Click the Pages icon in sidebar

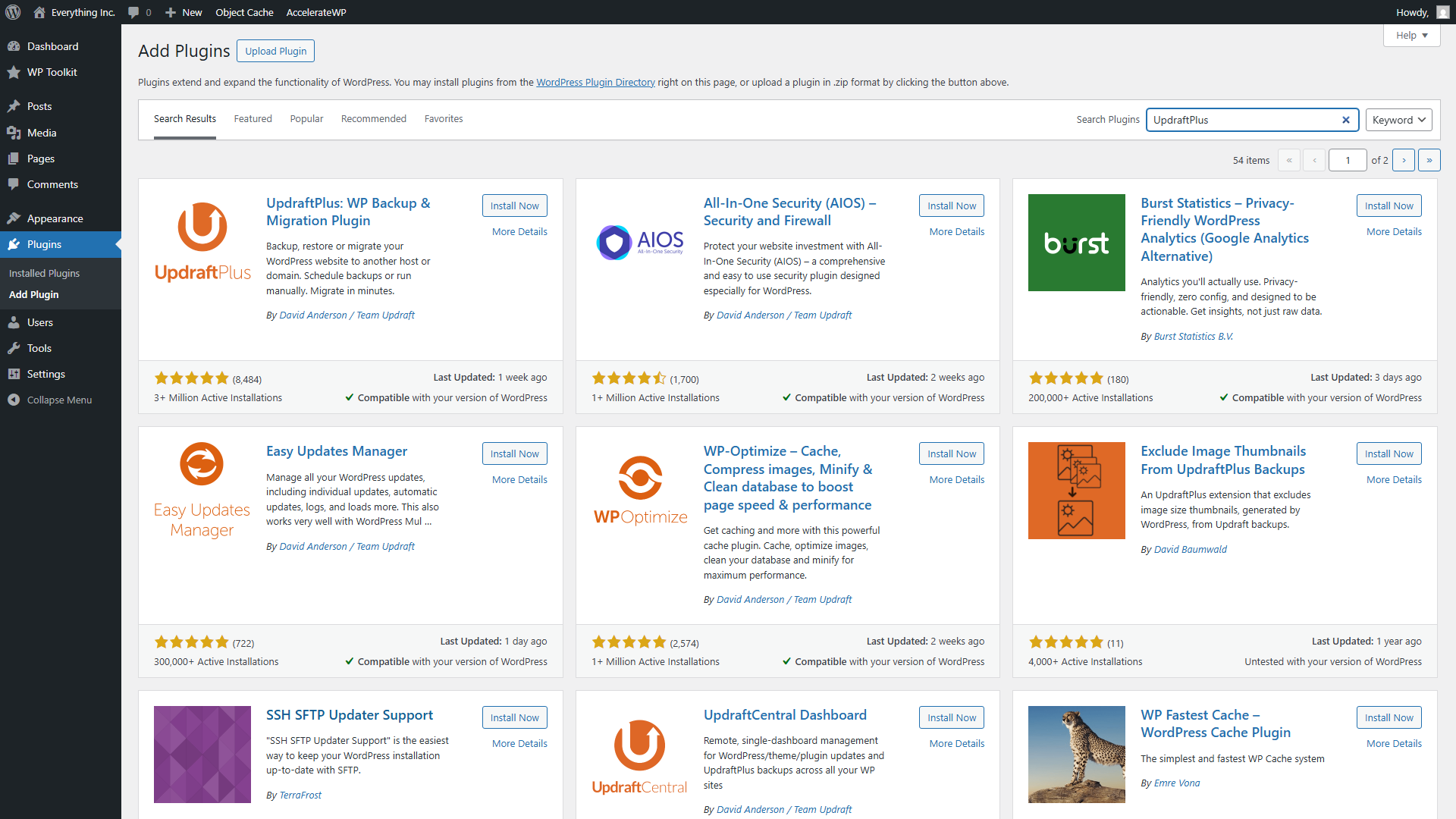point(14,158)
